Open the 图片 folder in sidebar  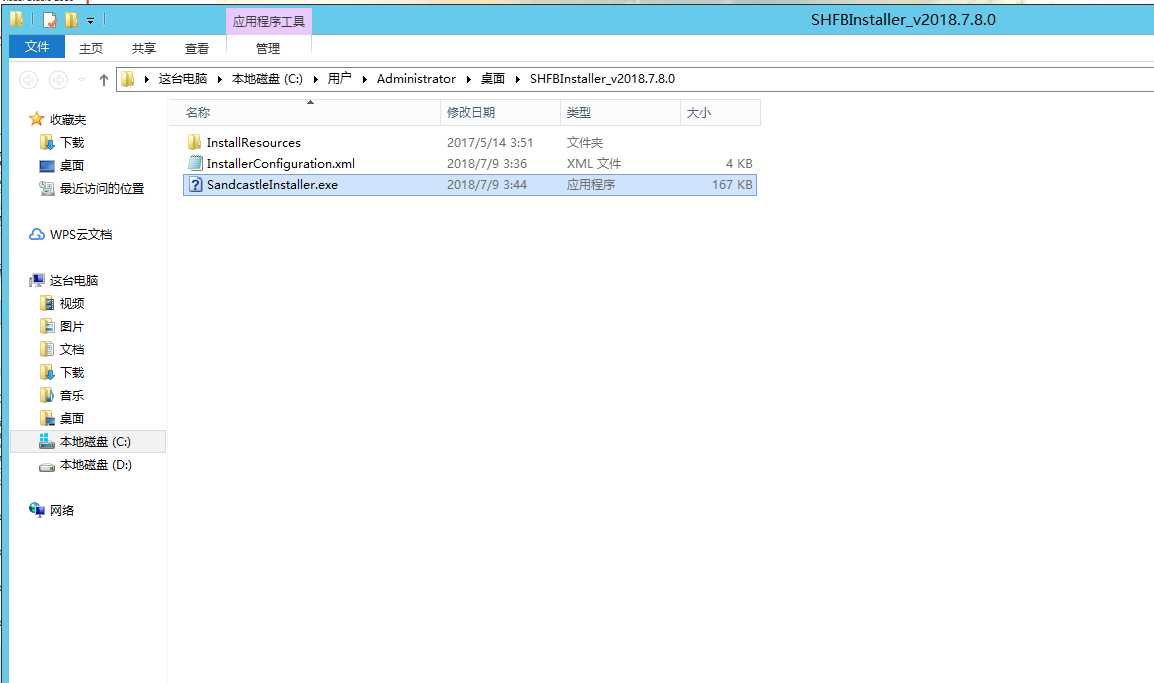coord(71,326)
